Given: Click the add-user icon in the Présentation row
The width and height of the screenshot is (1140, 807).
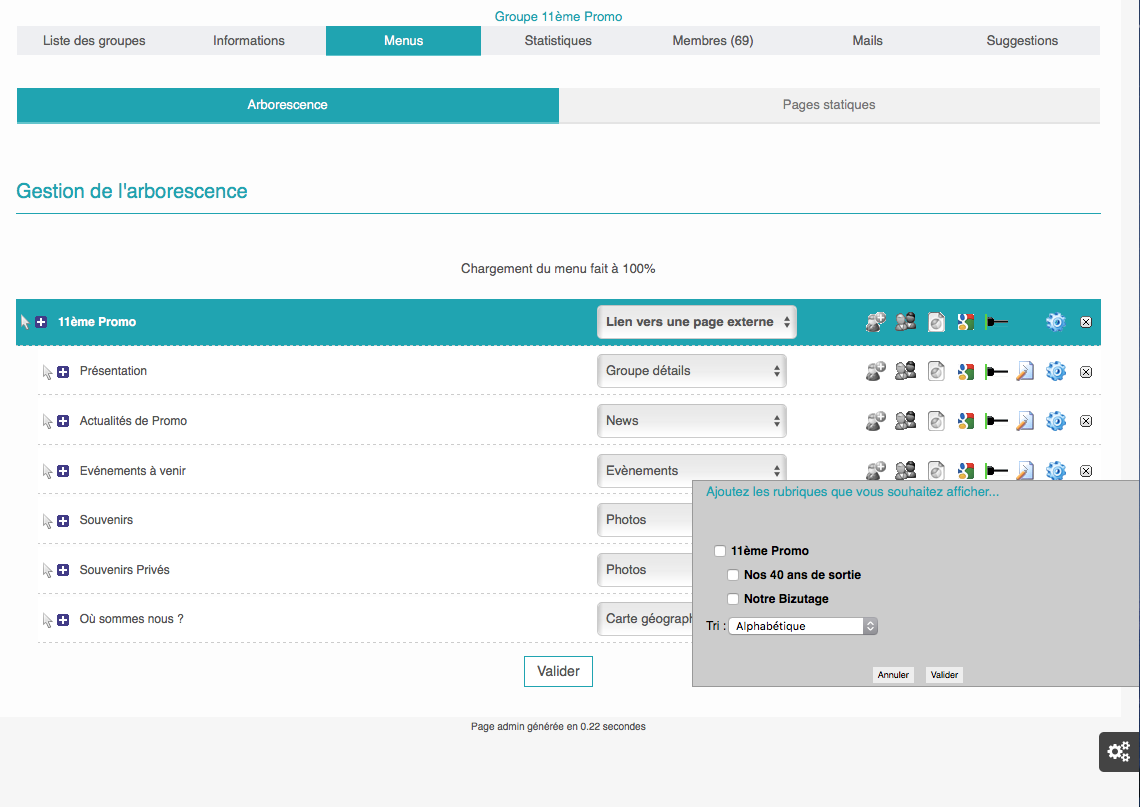Looking at the screenshot, I should [875, 371].
